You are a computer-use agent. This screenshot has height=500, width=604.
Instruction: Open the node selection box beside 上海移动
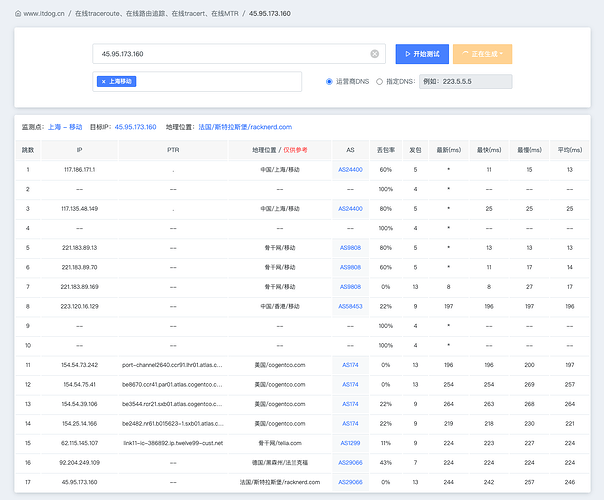point(218,82)
